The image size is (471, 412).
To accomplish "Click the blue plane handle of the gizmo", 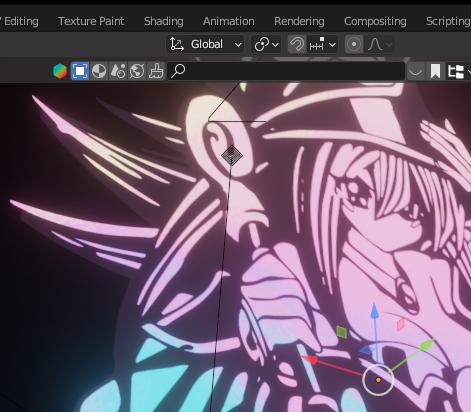I will click(367, 350).
